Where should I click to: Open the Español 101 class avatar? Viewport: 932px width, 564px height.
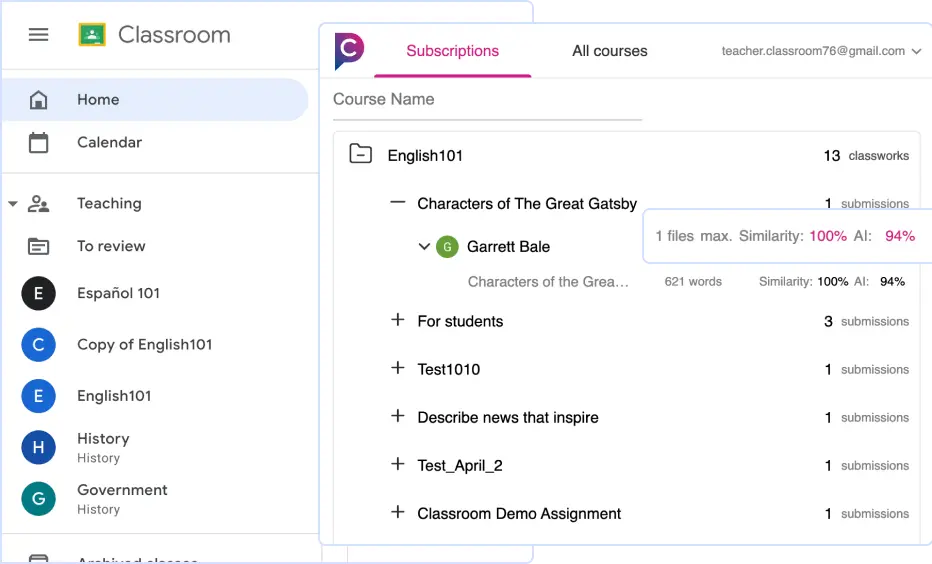pyautogui.click(x=39, y=293)
